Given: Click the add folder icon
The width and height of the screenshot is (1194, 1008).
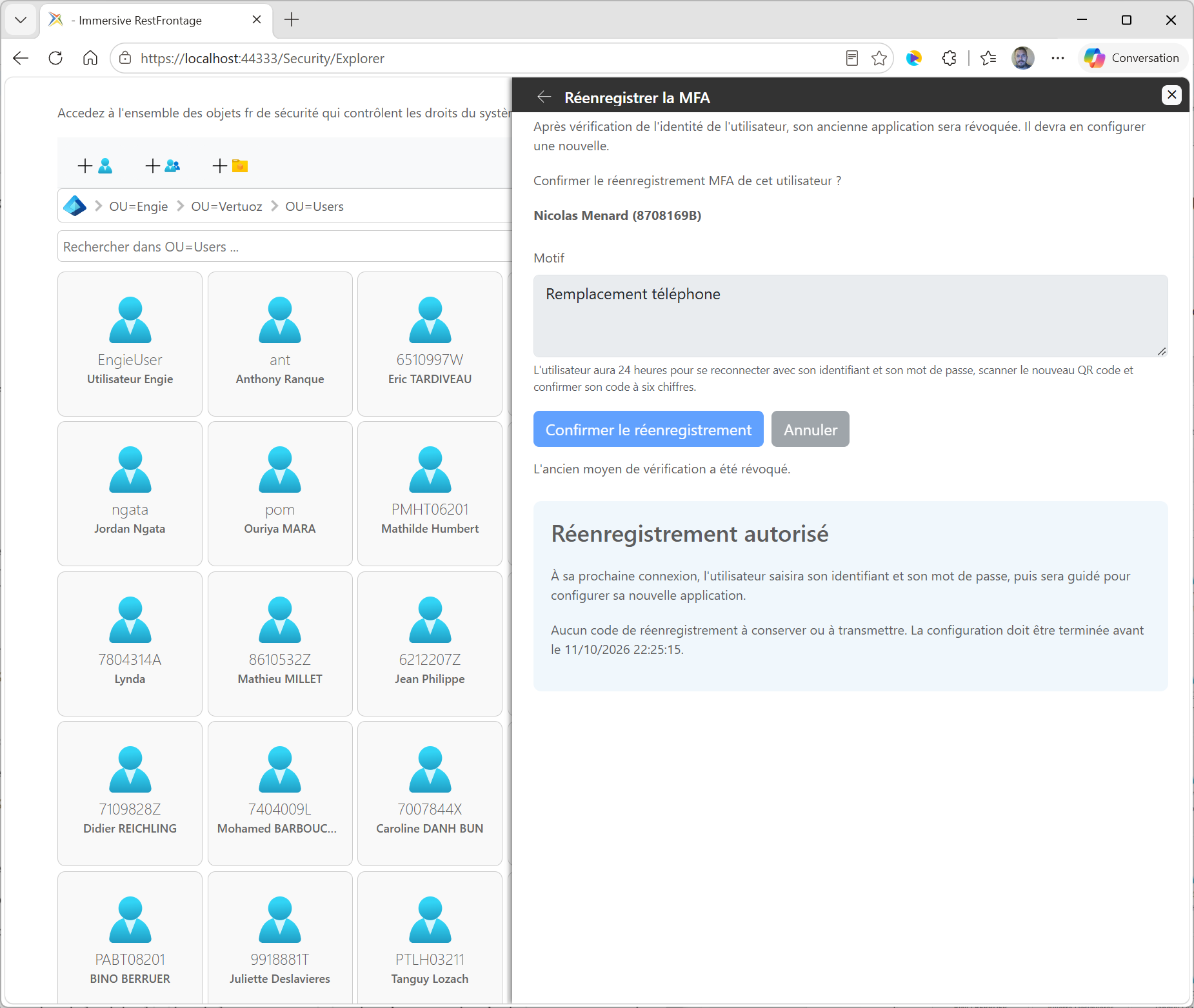Looking at the screenshot, I should point(230,166).
